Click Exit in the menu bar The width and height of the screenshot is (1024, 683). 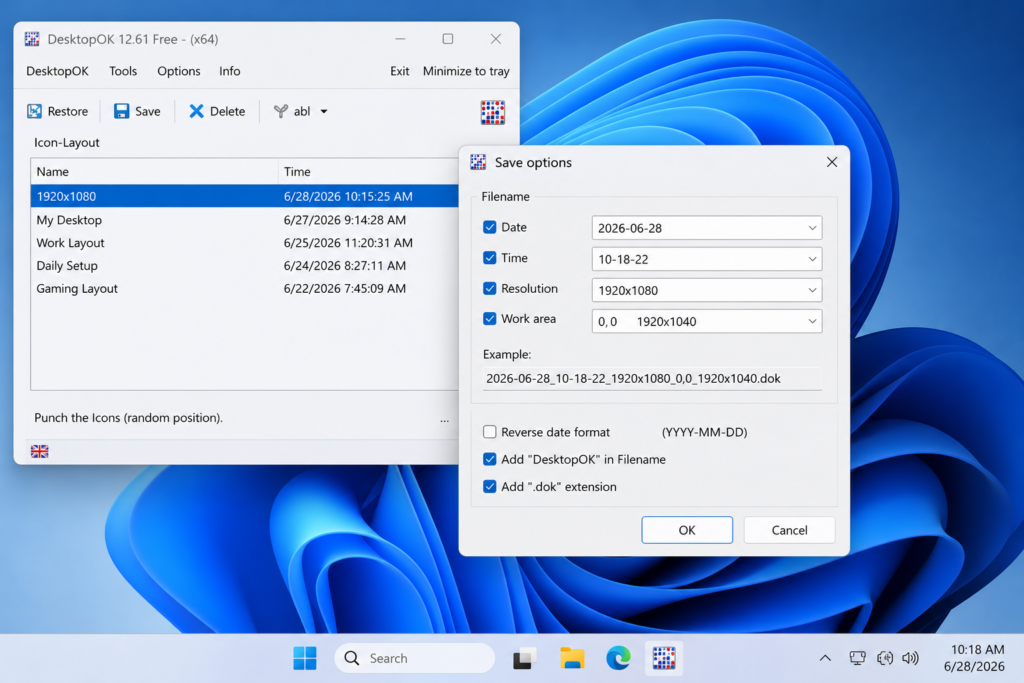tap(400, 71)
